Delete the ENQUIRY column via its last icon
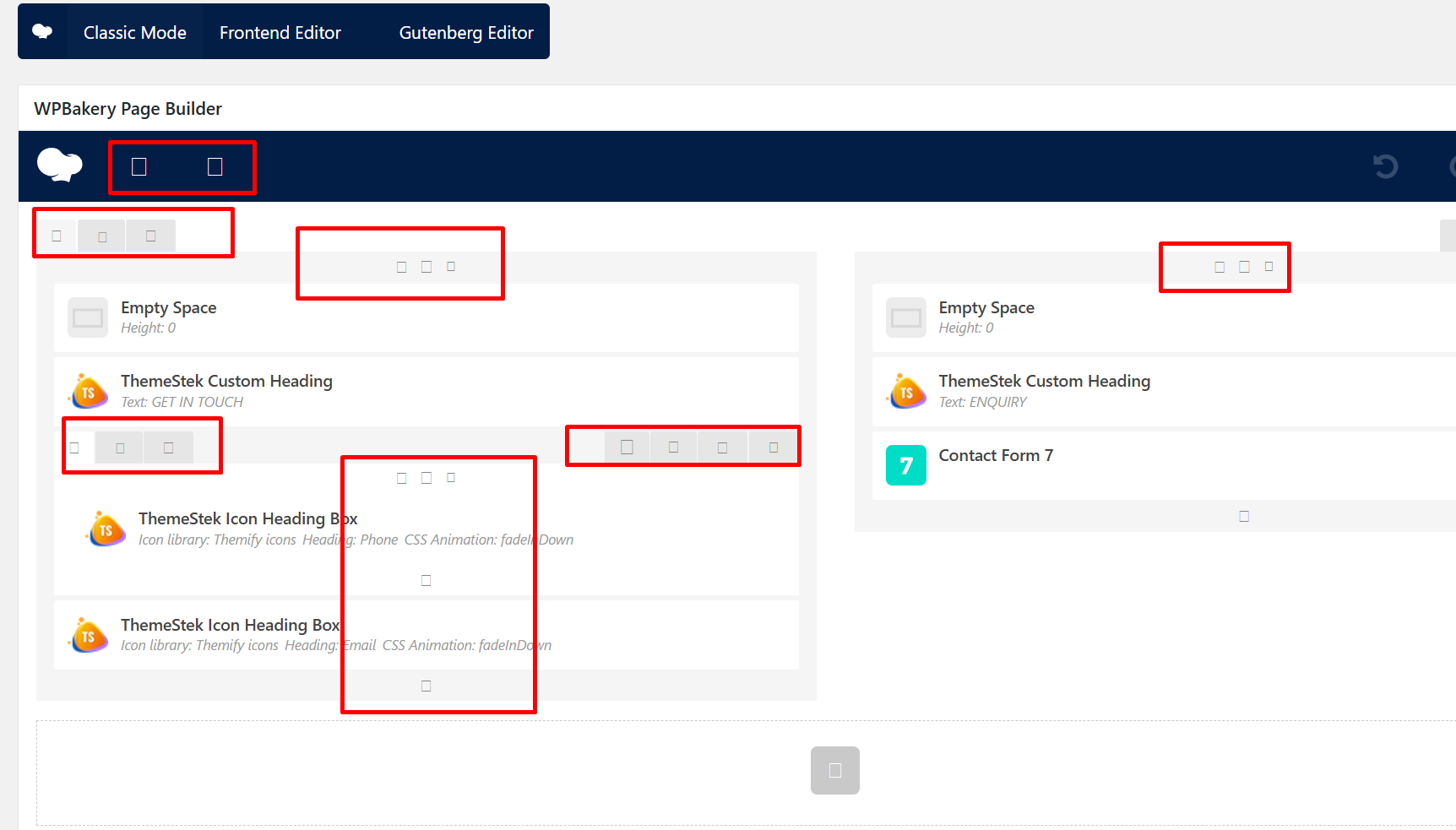Image resolution: width=1456 pixels, height=830 pixels. tap(1269, 266)
